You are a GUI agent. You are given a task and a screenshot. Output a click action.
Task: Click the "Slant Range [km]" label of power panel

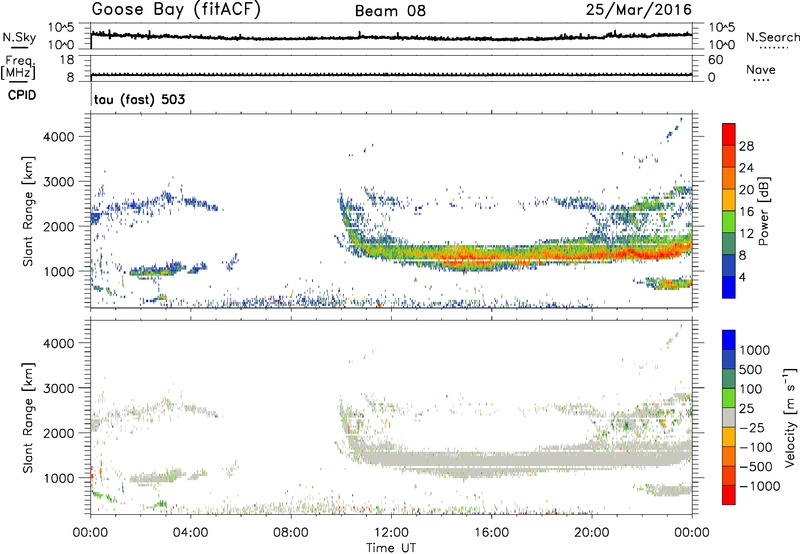coord(28,211)
